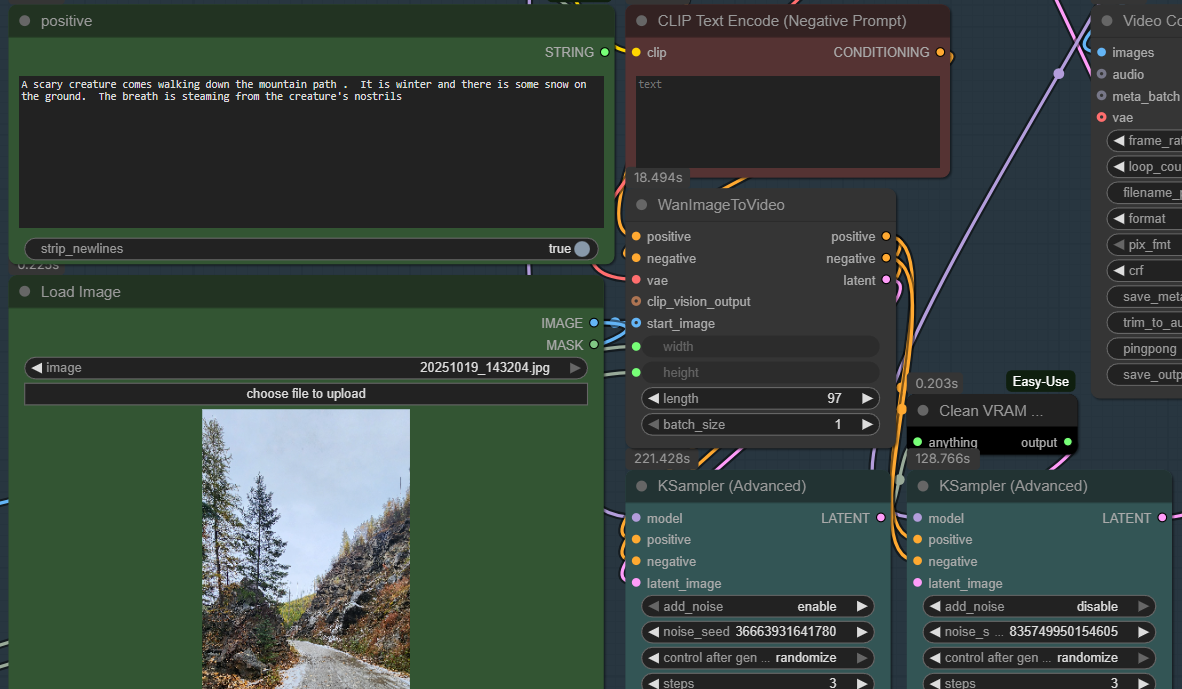Viewport: 1182px width, 689px height.
Task: Toggle the strip_newlines switch
Action: click(581, 249)
